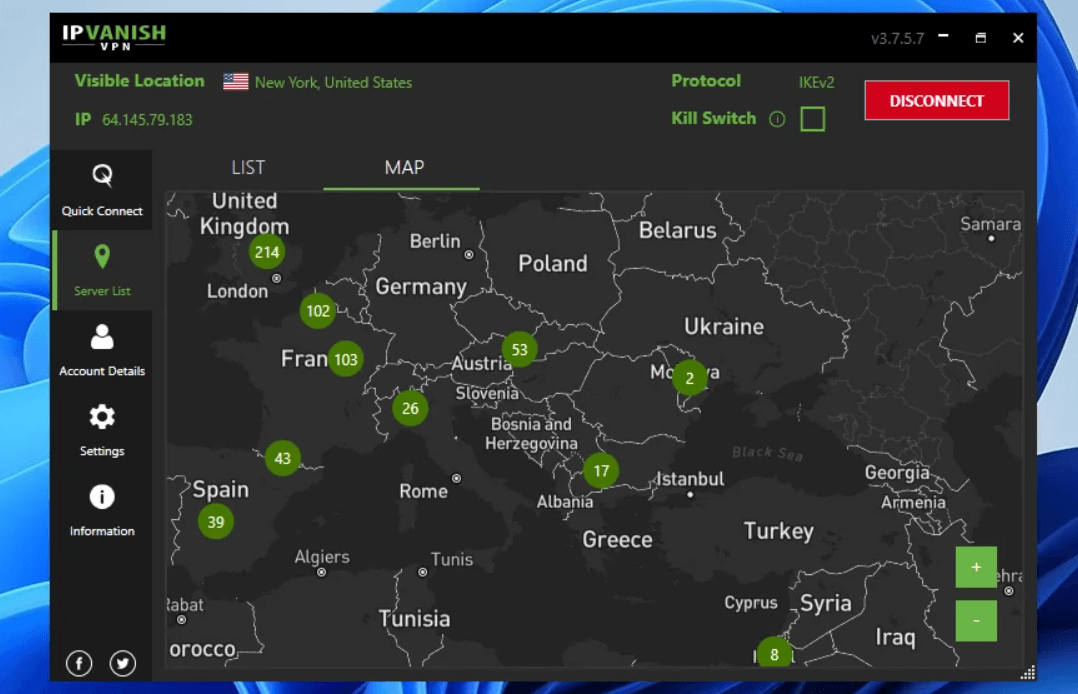1078x694 pixels.
Task: Select the MAP tab
Action: click(404, 168)
